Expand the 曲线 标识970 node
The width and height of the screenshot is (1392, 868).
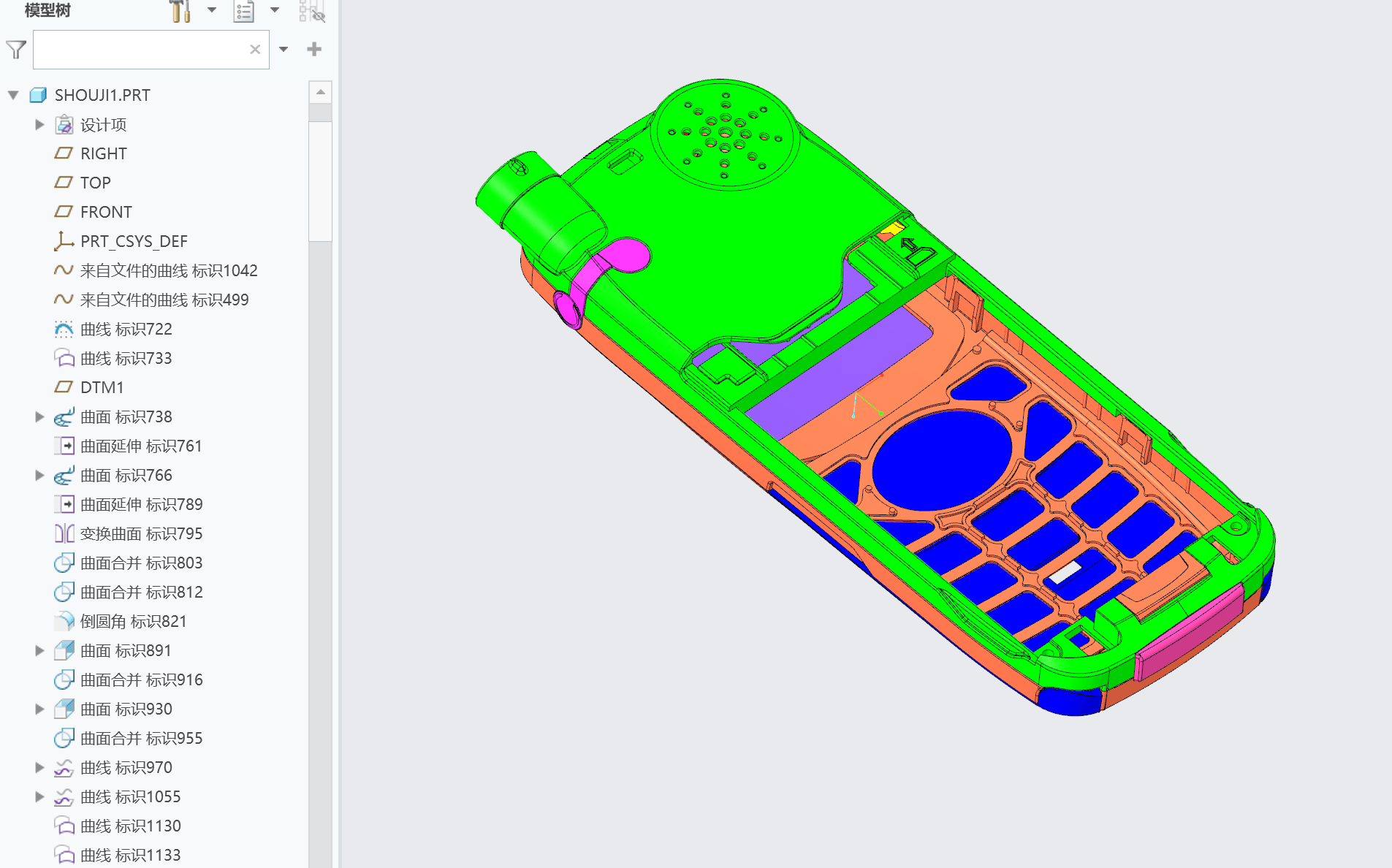pos(39,767)
